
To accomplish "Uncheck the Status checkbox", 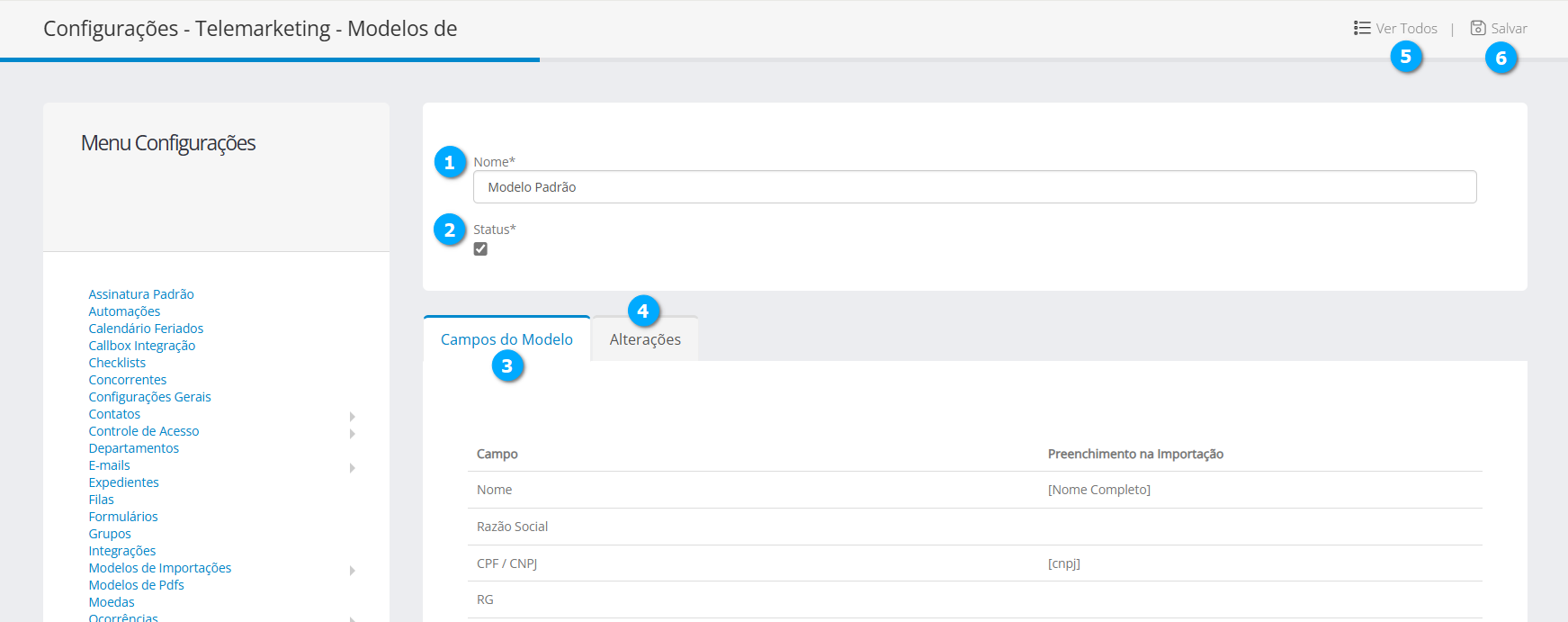I will tap(480, 249).
